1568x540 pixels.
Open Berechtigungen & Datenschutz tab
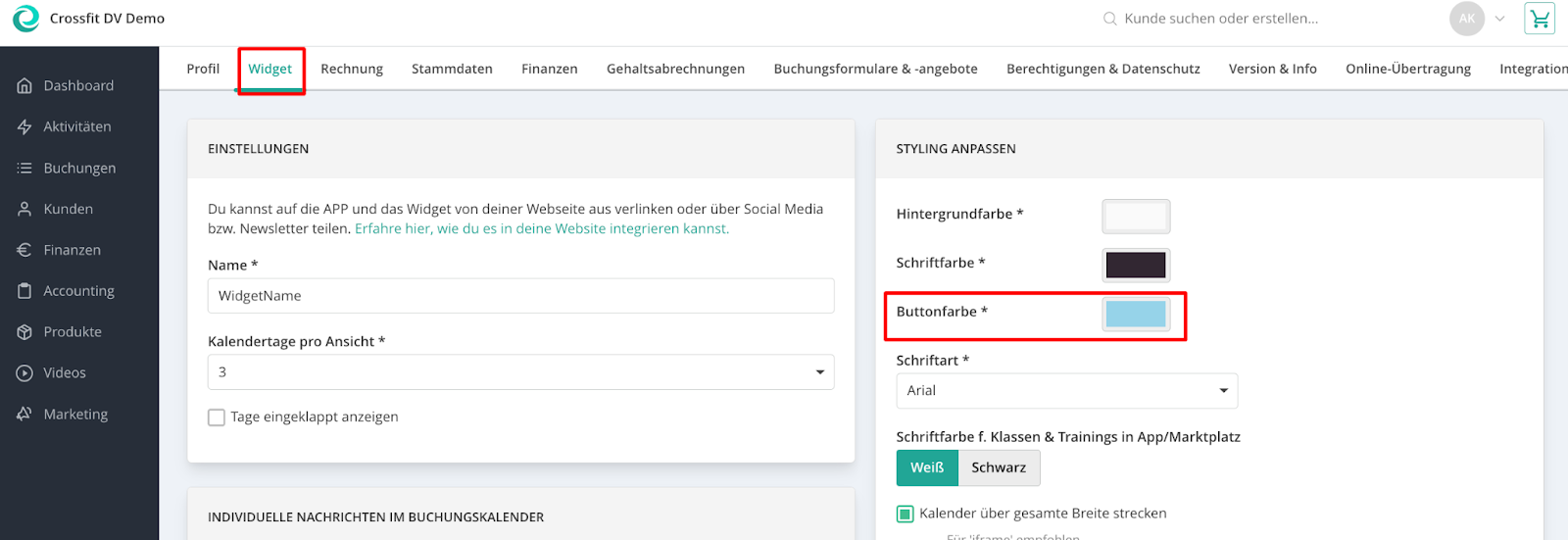pos(1102,69)
